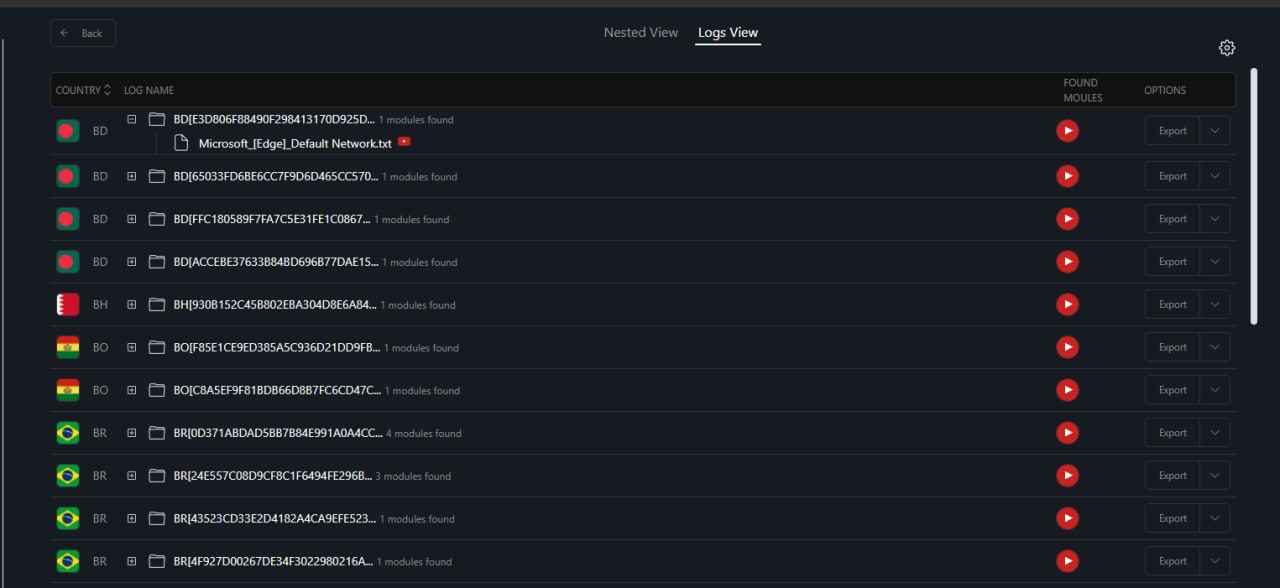This screenshot has height=588, width=1280.
Task: Click folder icon of BH[930B152C log
Action: point(156,305)
